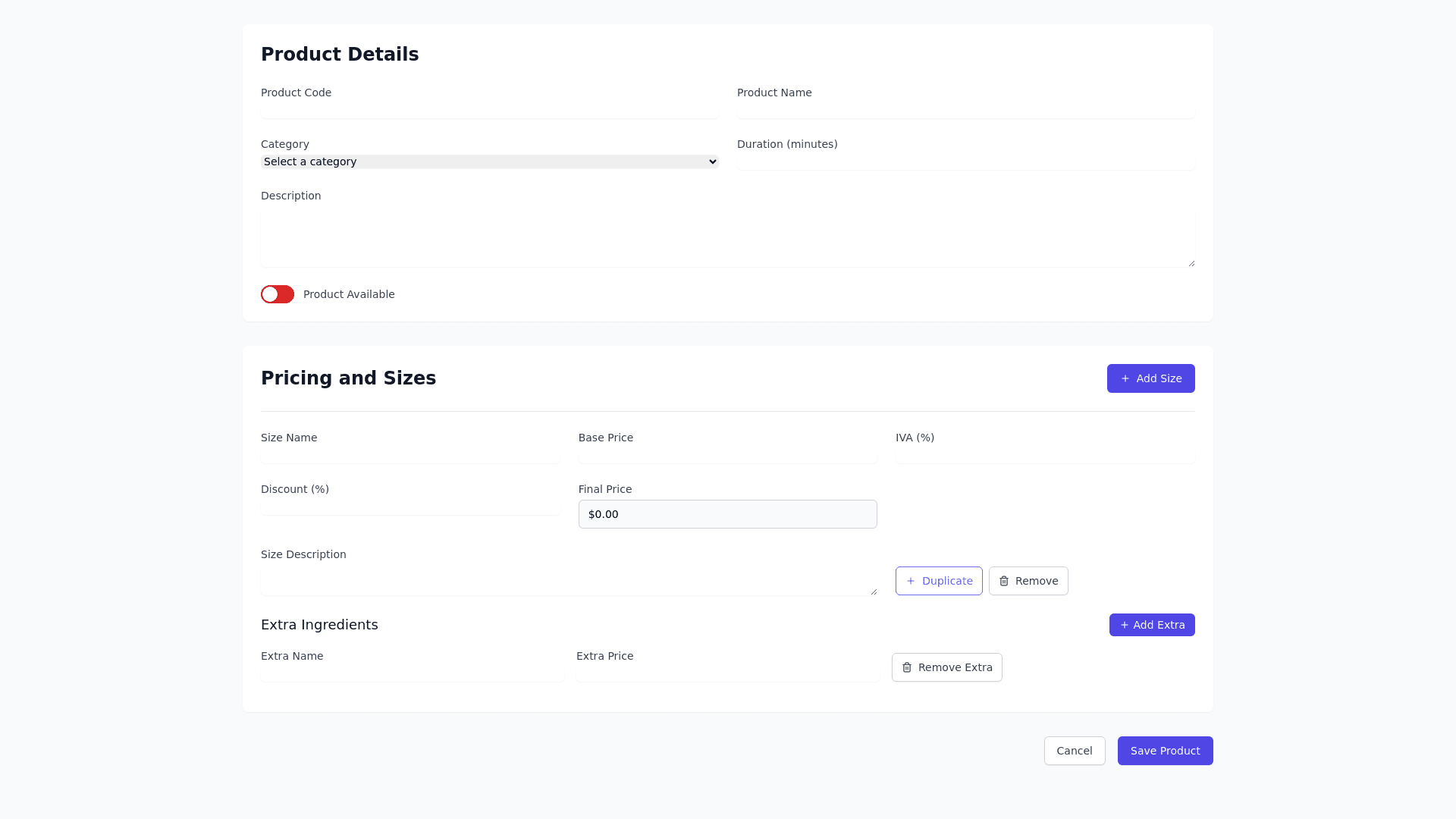Image resolution: width=1456 pixels, height=819 pixels.
Task: Select the IVA (%) input
Action: (x=1044, y=455)
